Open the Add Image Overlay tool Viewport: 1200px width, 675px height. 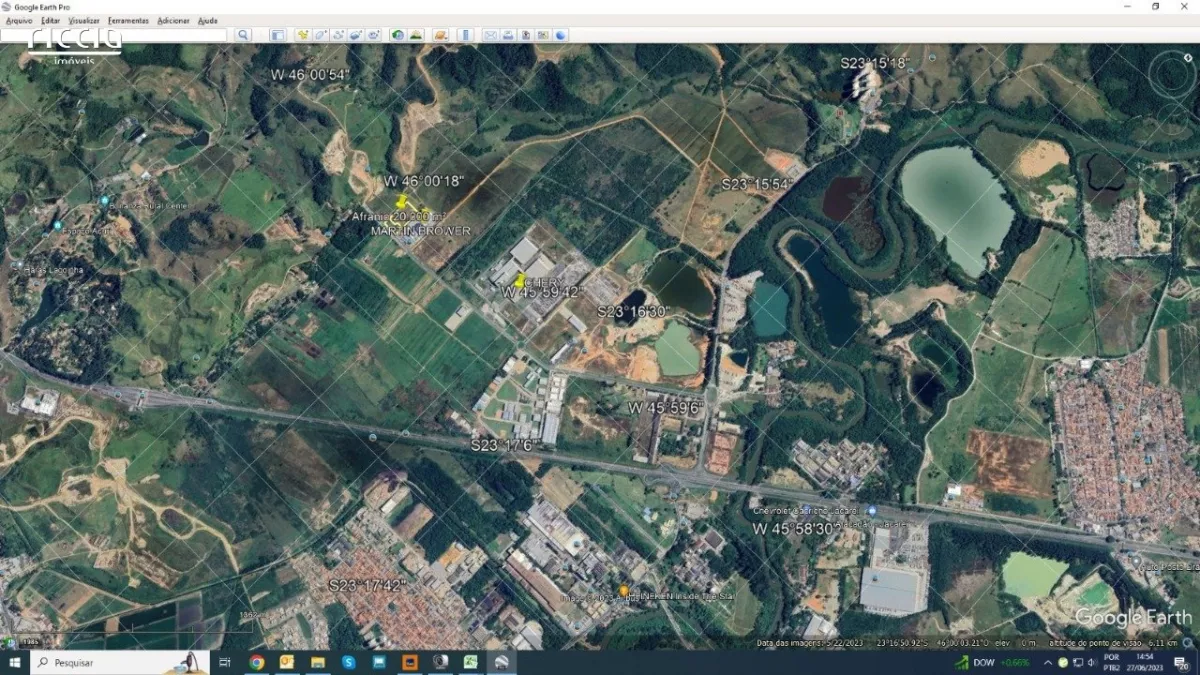354,35
